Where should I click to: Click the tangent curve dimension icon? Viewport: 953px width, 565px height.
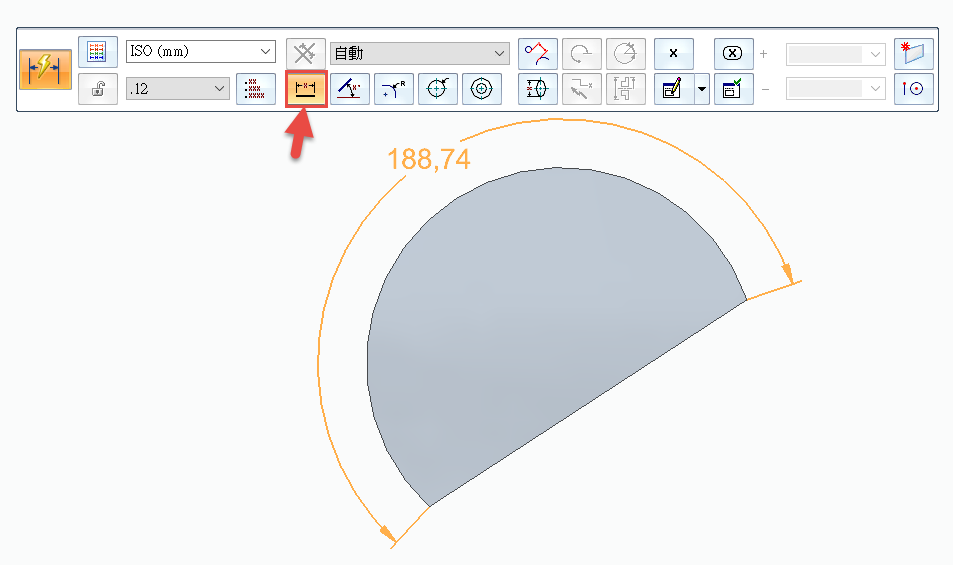point(538,53)
